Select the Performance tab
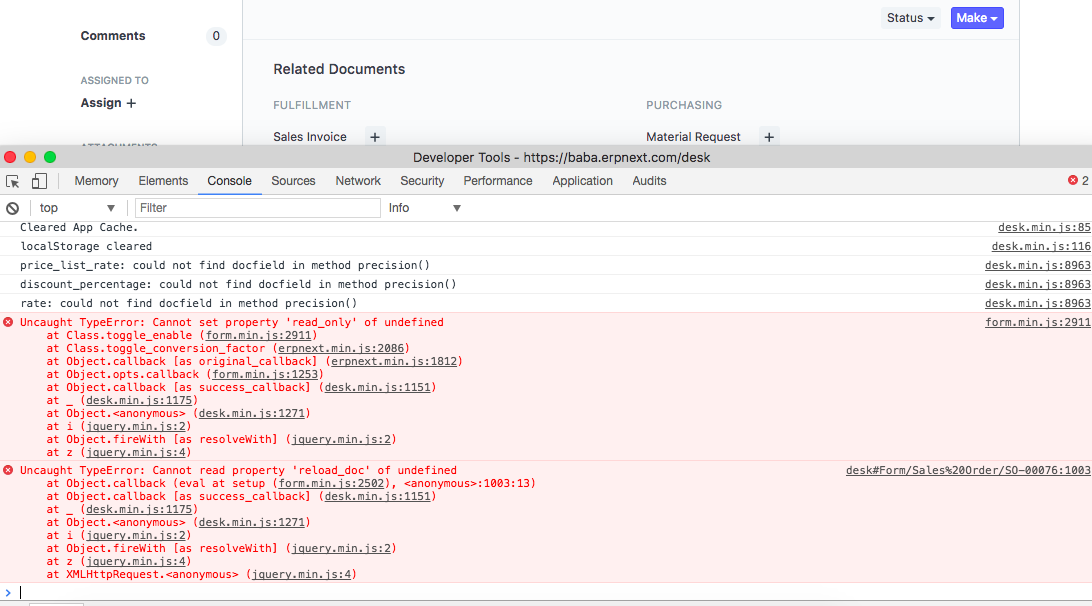The width and height of the screenshot is (1092, 606). [x=497, y=181]
